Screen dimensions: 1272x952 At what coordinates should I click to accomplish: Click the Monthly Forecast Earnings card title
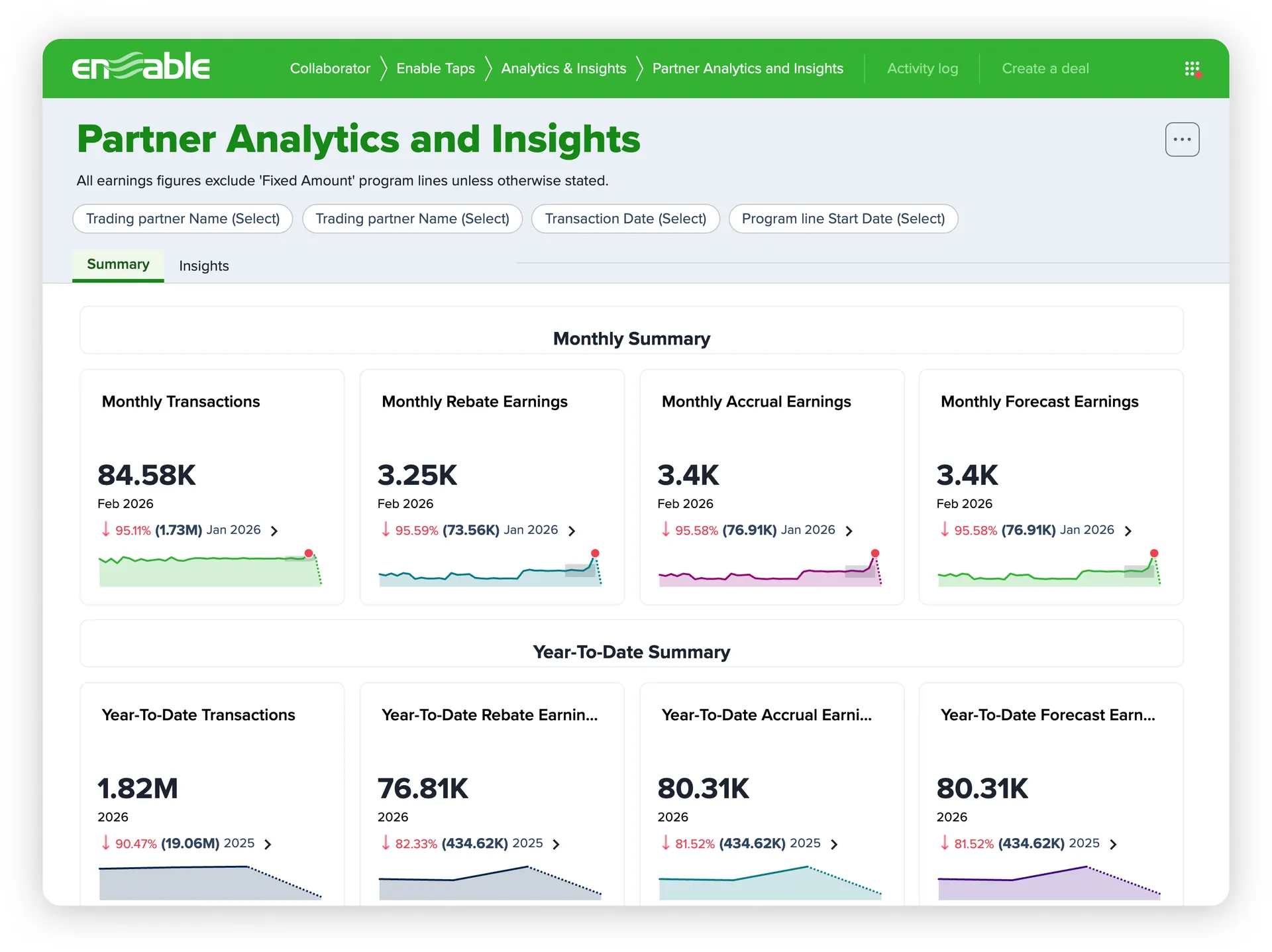[1039, 401]
